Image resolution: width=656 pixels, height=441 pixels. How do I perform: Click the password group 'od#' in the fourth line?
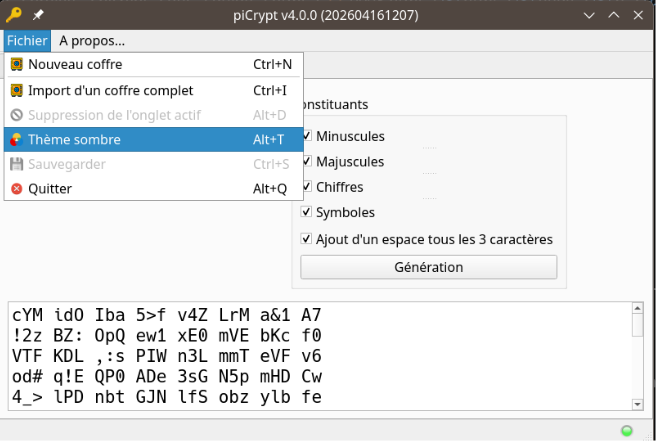tap(27, 377)
